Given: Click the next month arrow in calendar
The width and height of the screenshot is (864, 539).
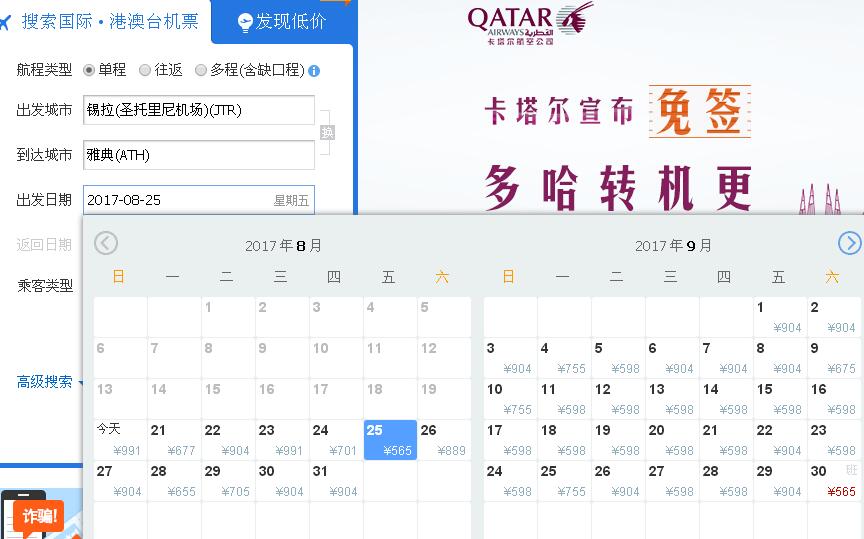Looking at the screenshot, I should tap(849, 243).
